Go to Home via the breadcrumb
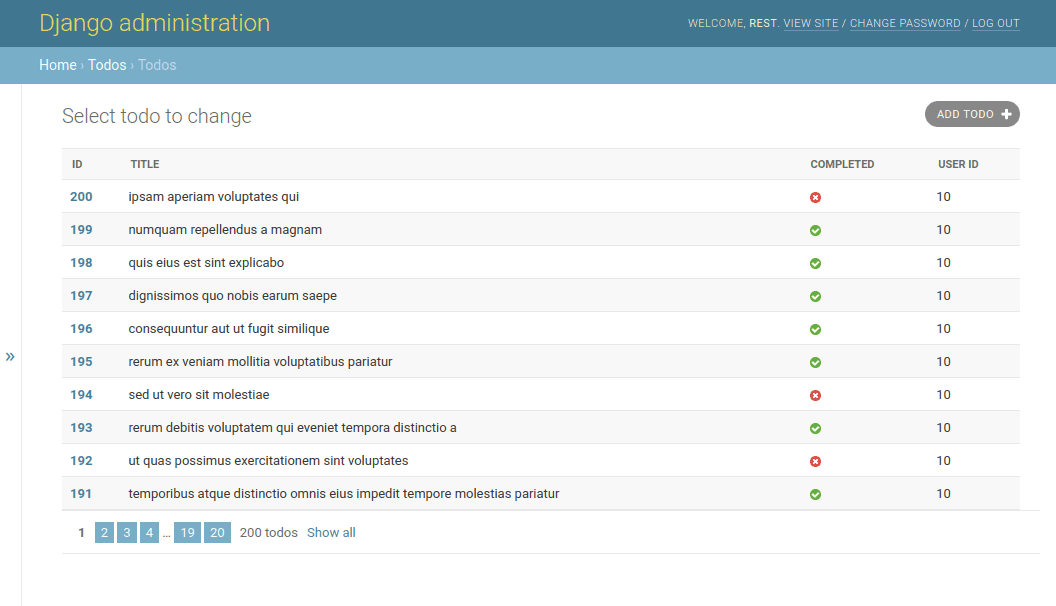1056x606 pixels. click(57, 64)
